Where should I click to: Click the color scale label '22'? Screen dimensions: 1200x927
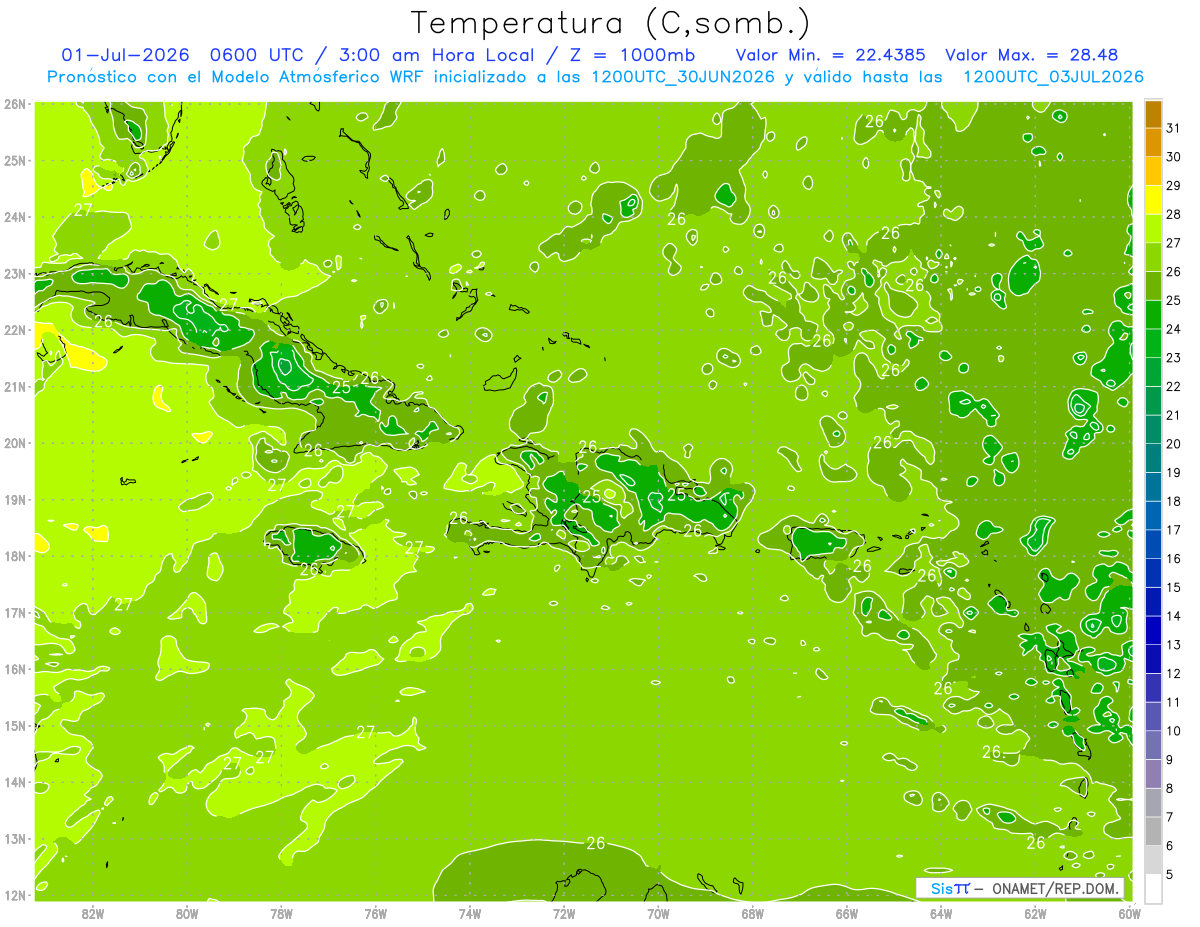pos(1173,386)
